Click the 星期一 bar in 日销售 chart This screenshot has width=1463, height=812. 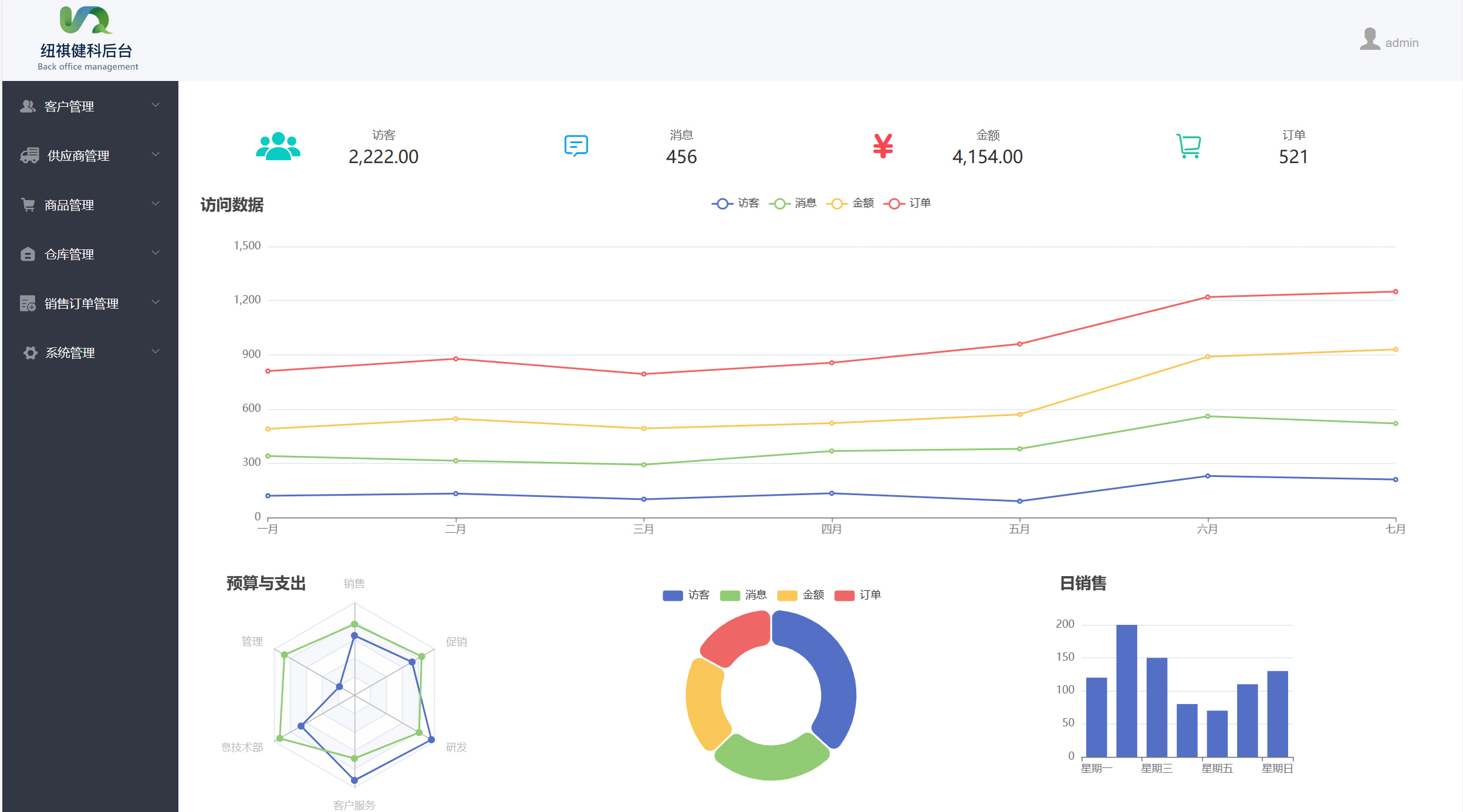(x=1096, y=717)
